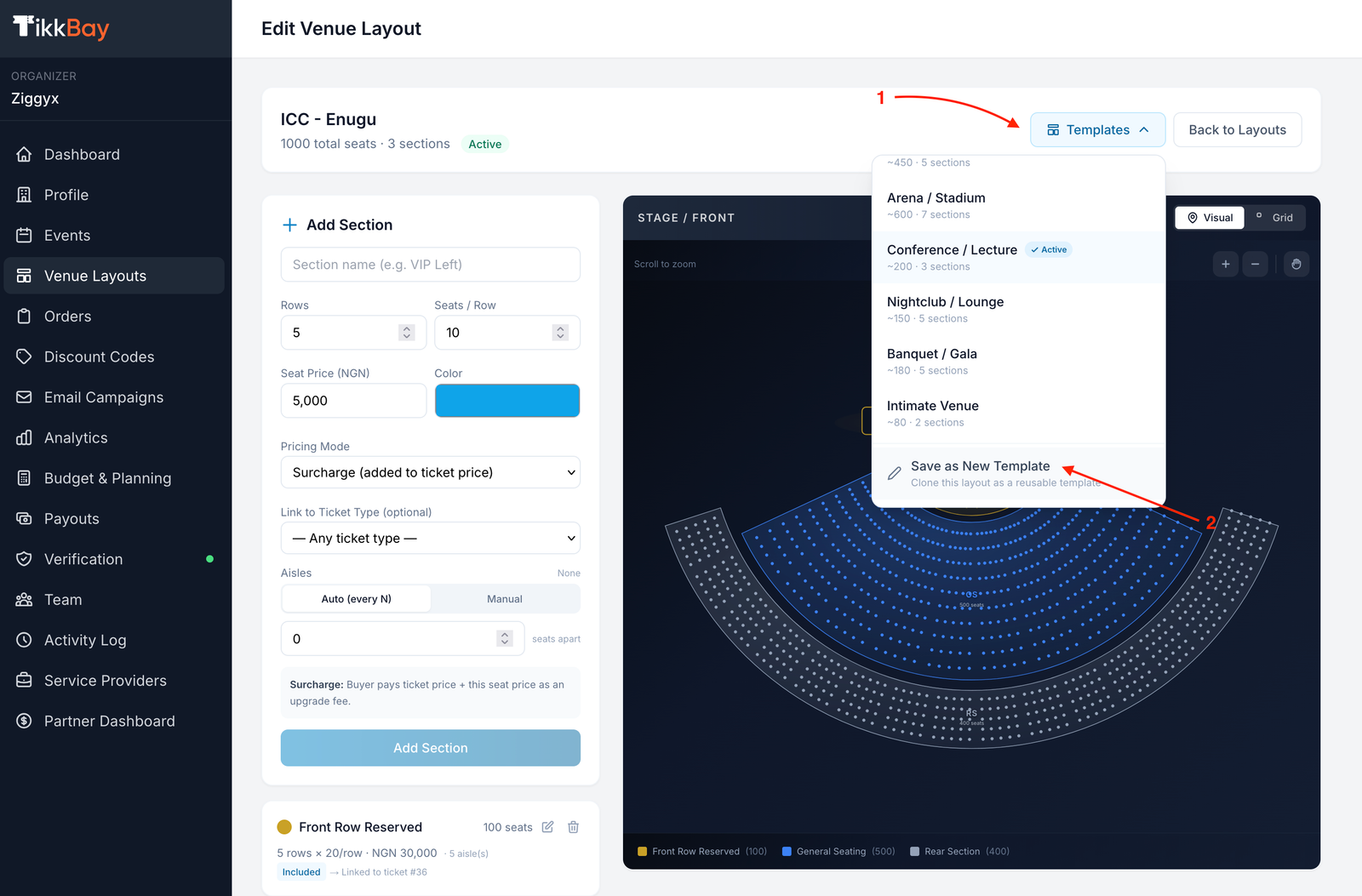This screenshot has height=896, width=1362.
Task: Edit the Front Row Reserved section
Action: 548,827
